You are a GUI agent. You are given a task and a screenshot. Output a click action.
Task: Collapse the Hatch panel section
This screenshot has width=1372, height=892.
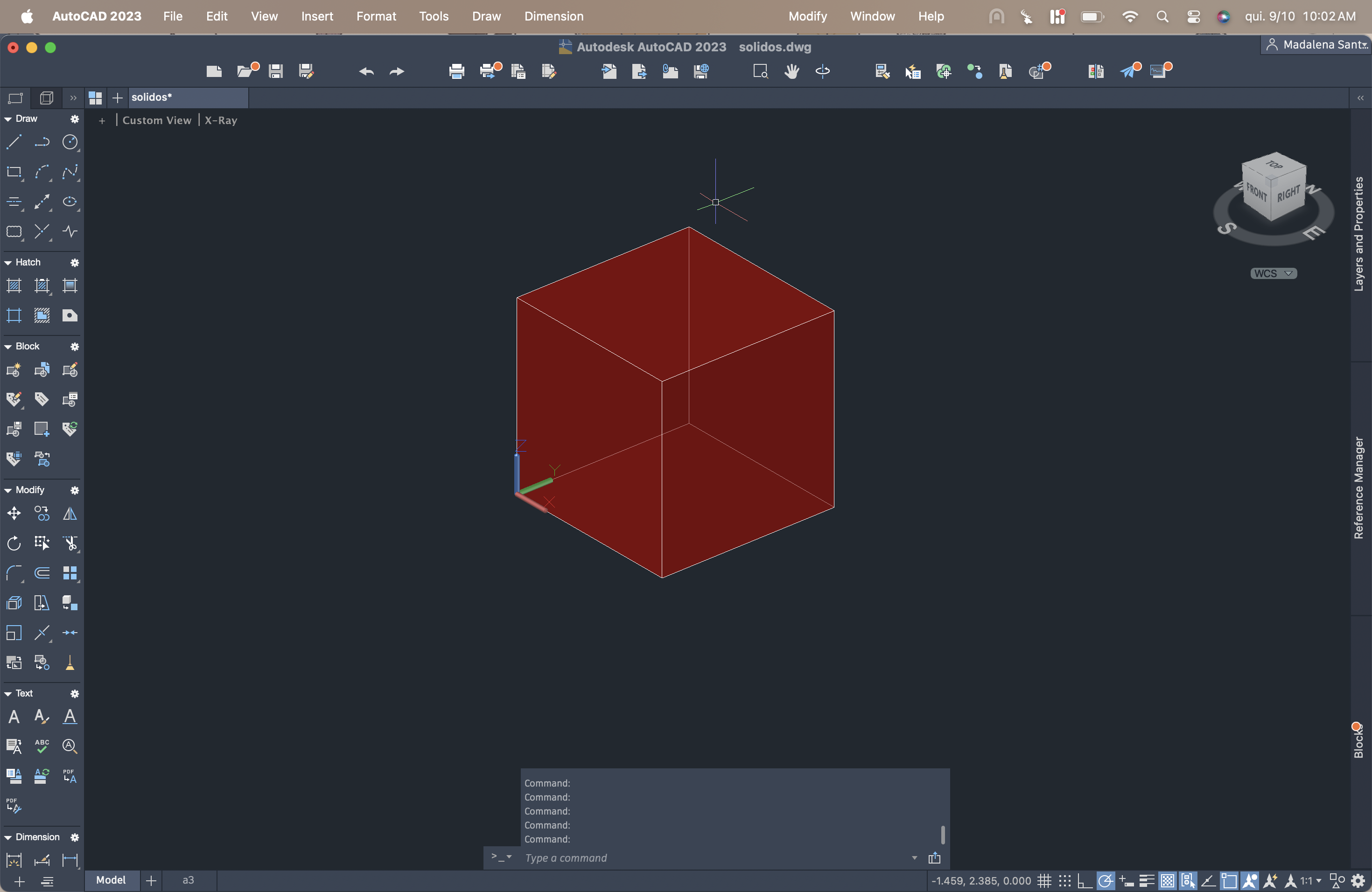[8, 263]
